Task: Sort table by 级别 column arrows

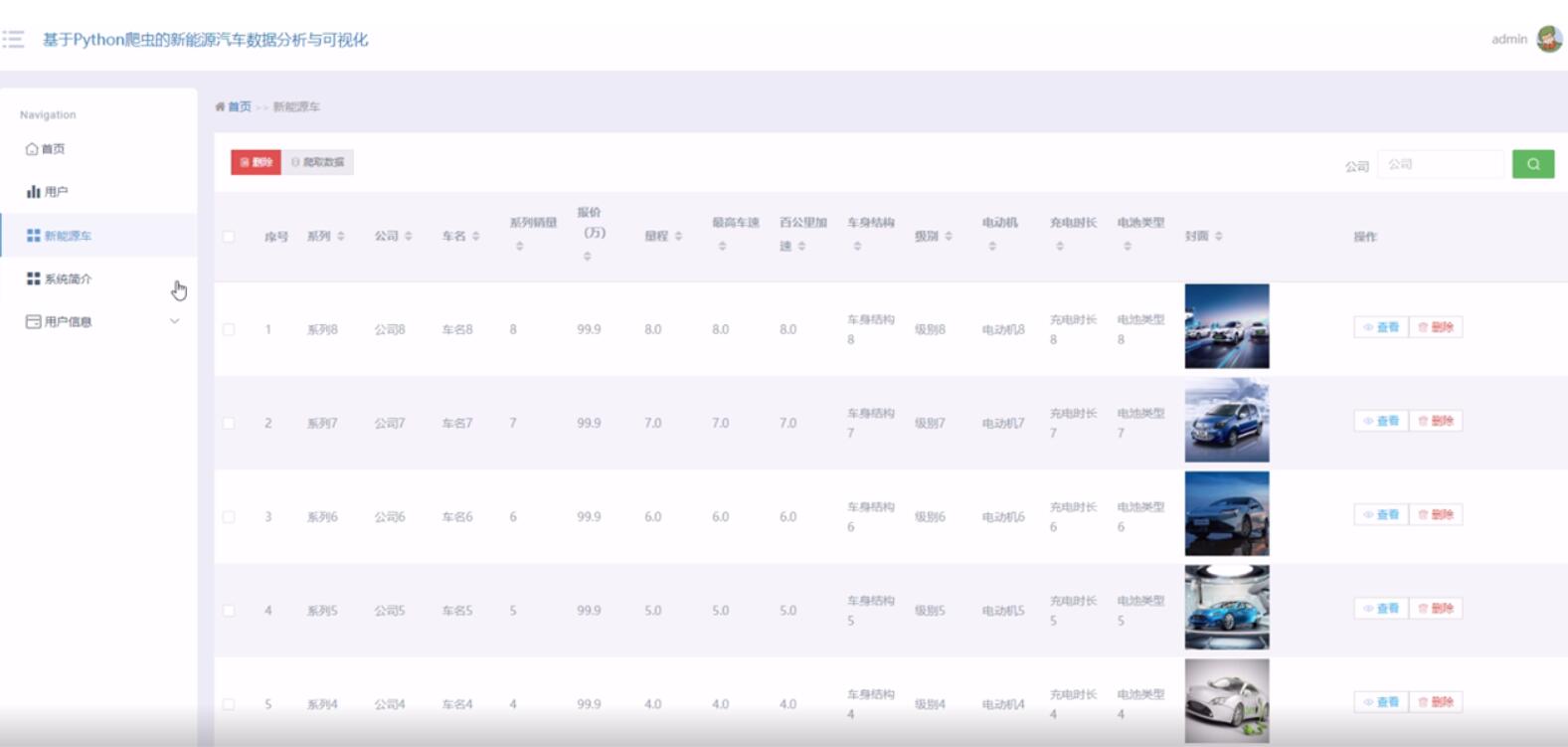Action: coord(949,237)
